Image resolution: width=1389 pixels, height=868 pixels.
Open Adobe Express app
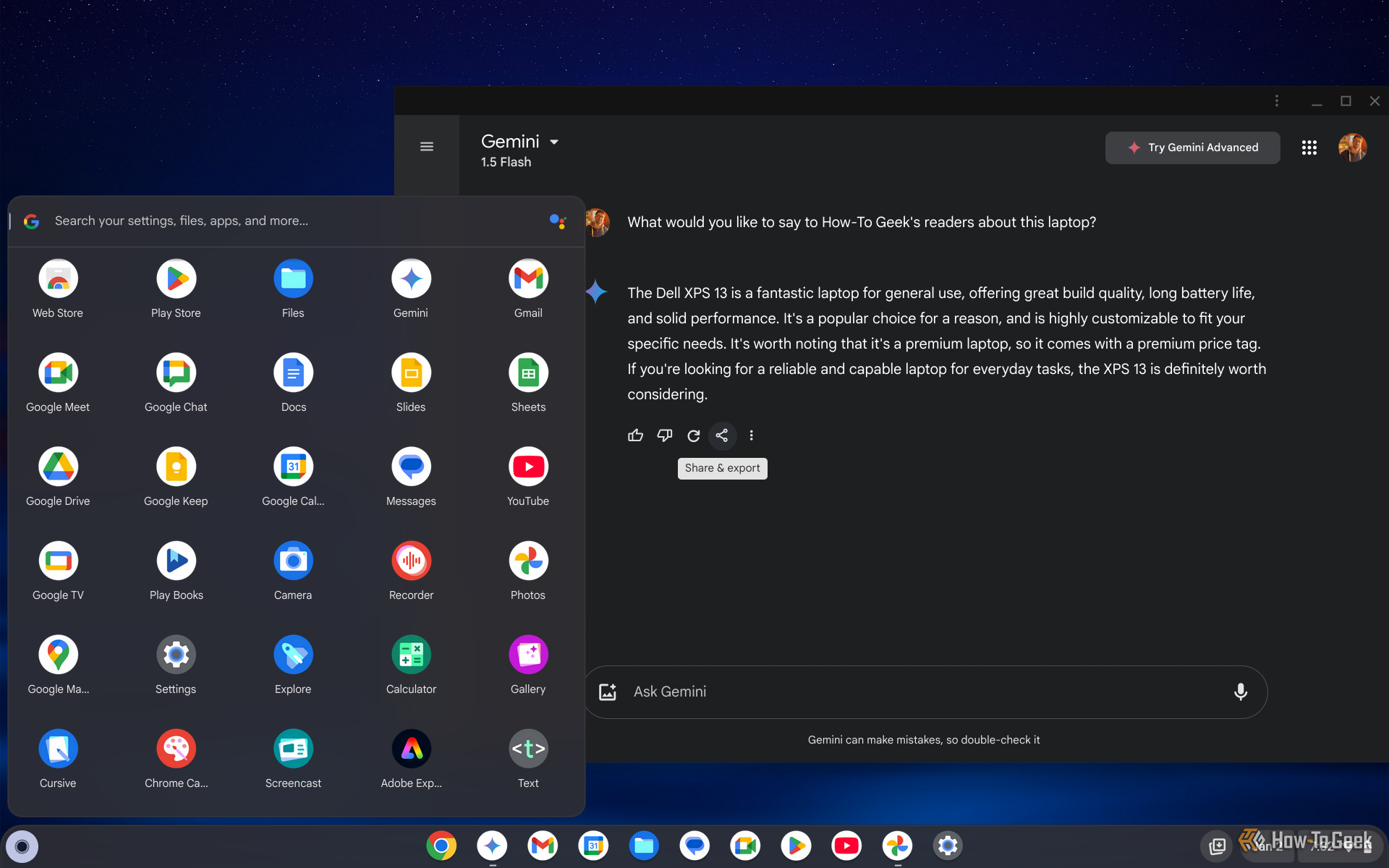coord(411,749)
